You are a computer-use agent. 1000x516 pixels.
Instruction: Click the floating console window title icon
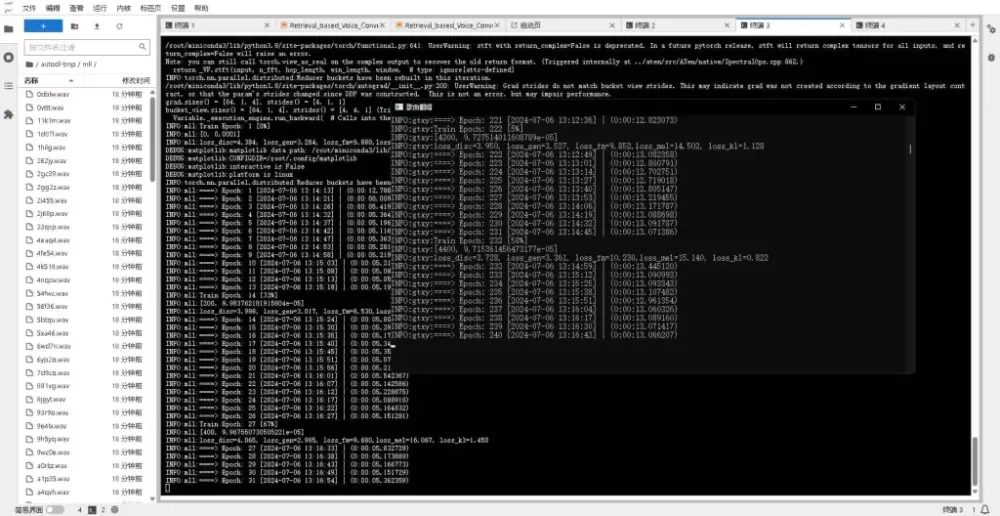pos(399,107)
